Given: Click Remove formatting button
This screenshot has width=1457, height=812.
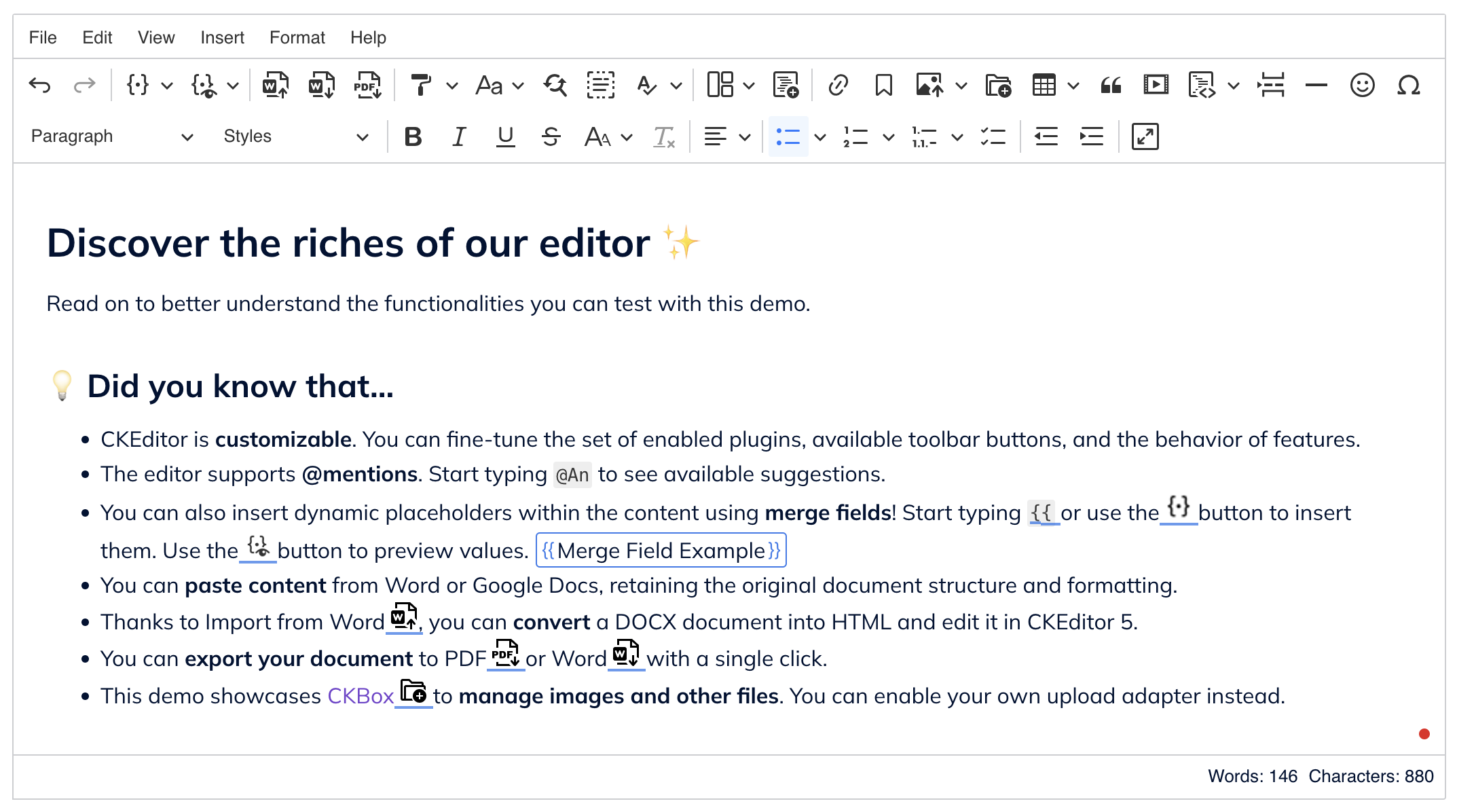Looking at the screenshot, I should coord(663,137).
